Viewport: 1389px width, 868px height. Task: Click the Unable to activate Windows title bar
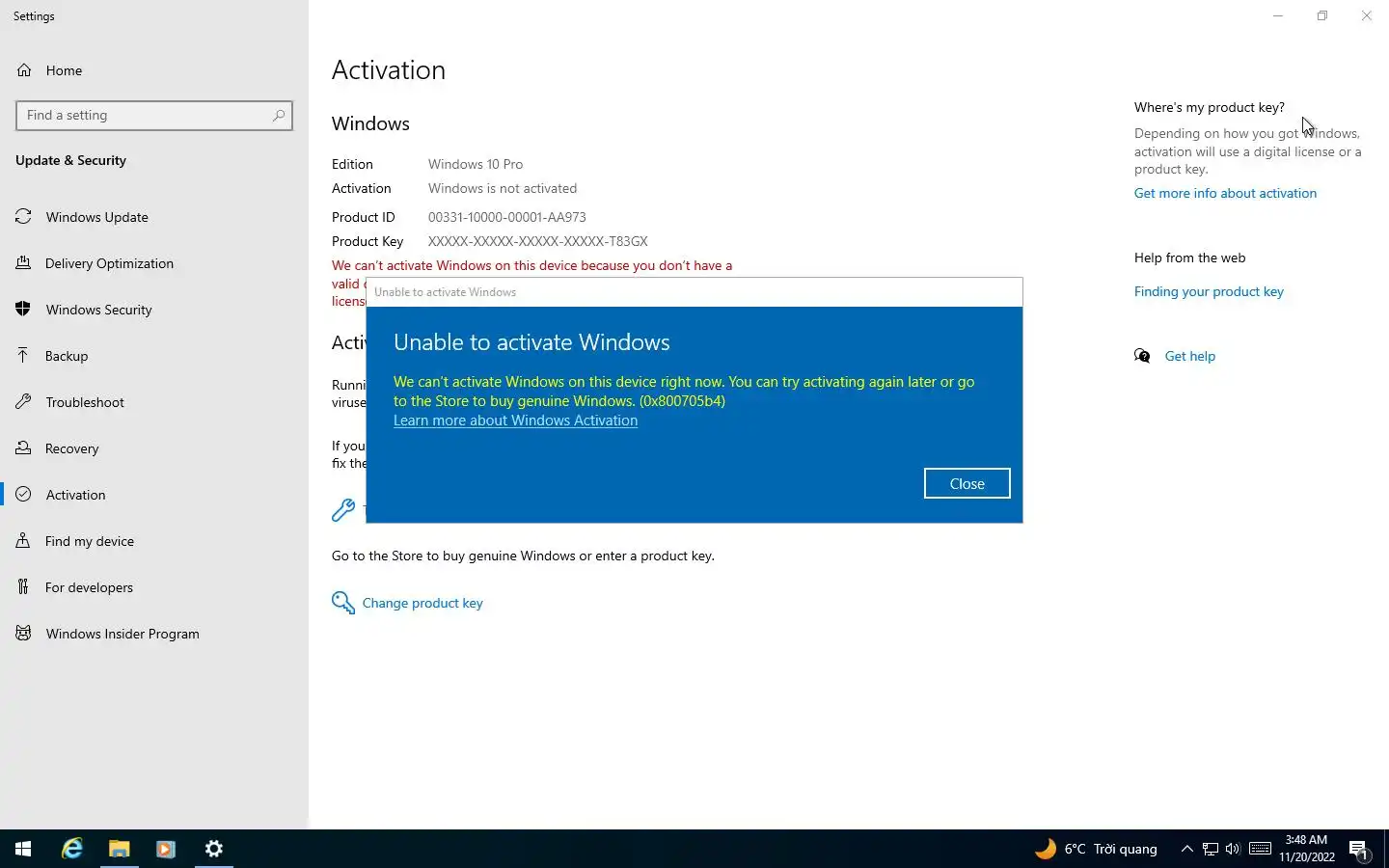(694, 292)
